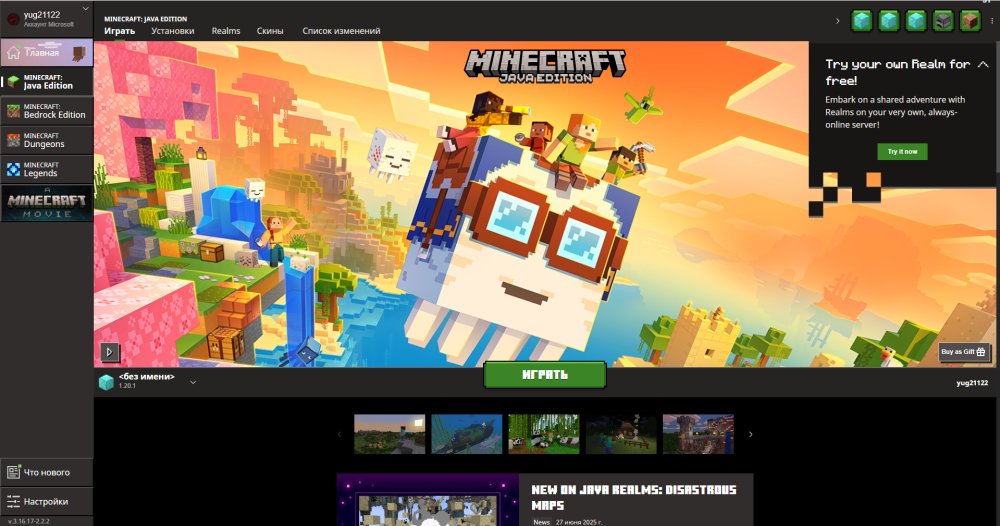Launch diamond block icon beside the expand arrow
Viewport: 1000px width, 526px height.
coord(862,21)
